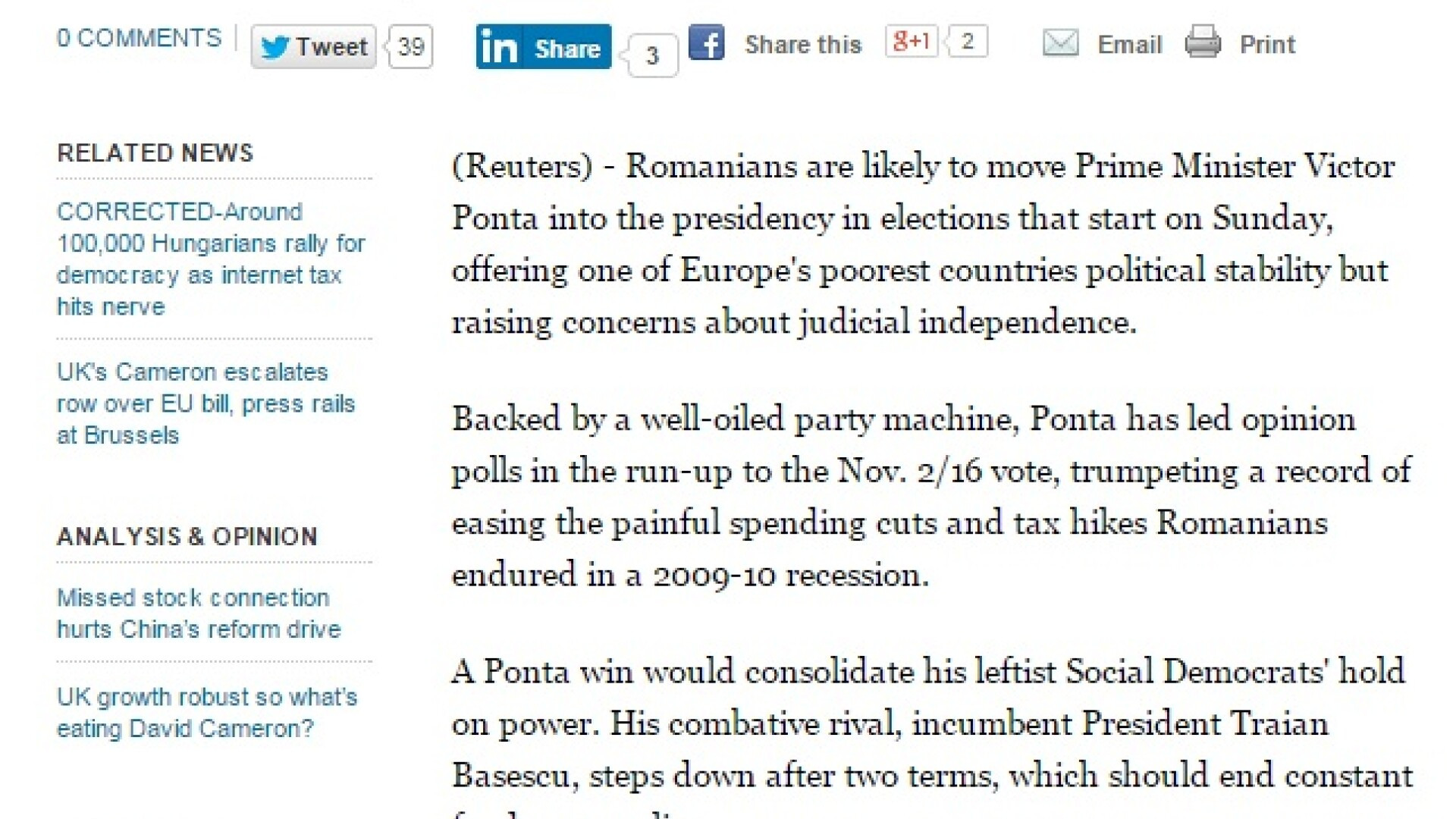The height and width of the screenshot is (819, 1456).
Task: Open Cameron's EU bill row article
Action: click(x=205, y=403)
